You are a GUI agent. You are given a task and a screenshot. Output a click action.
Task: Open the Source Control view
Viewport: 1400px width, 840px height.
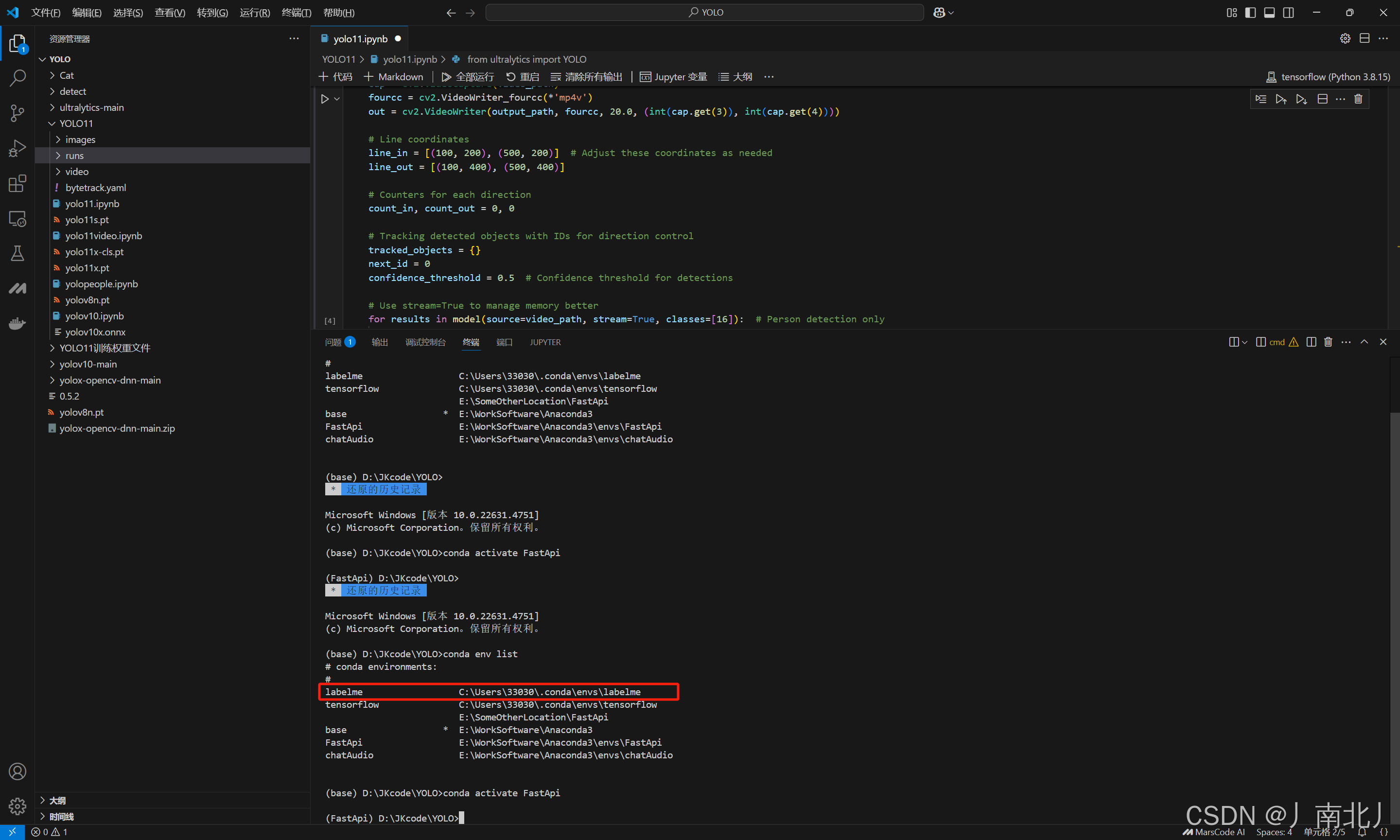[x=17, y=113]
